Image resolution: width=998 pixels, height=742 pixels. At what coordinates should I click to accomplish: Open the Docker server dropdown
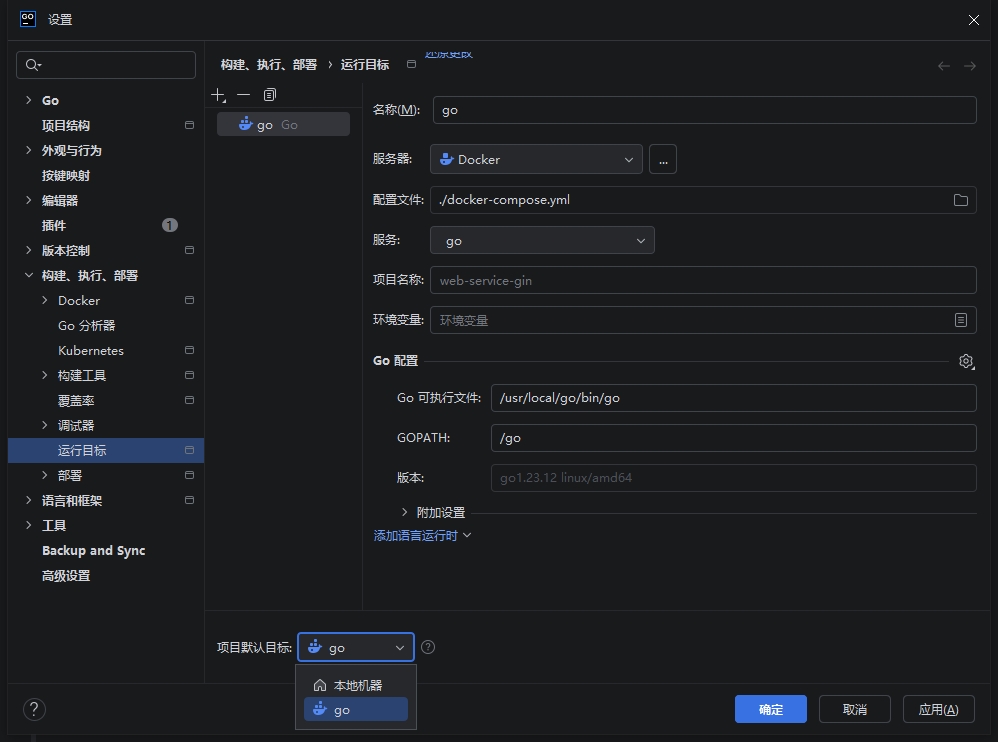(537, 159)
